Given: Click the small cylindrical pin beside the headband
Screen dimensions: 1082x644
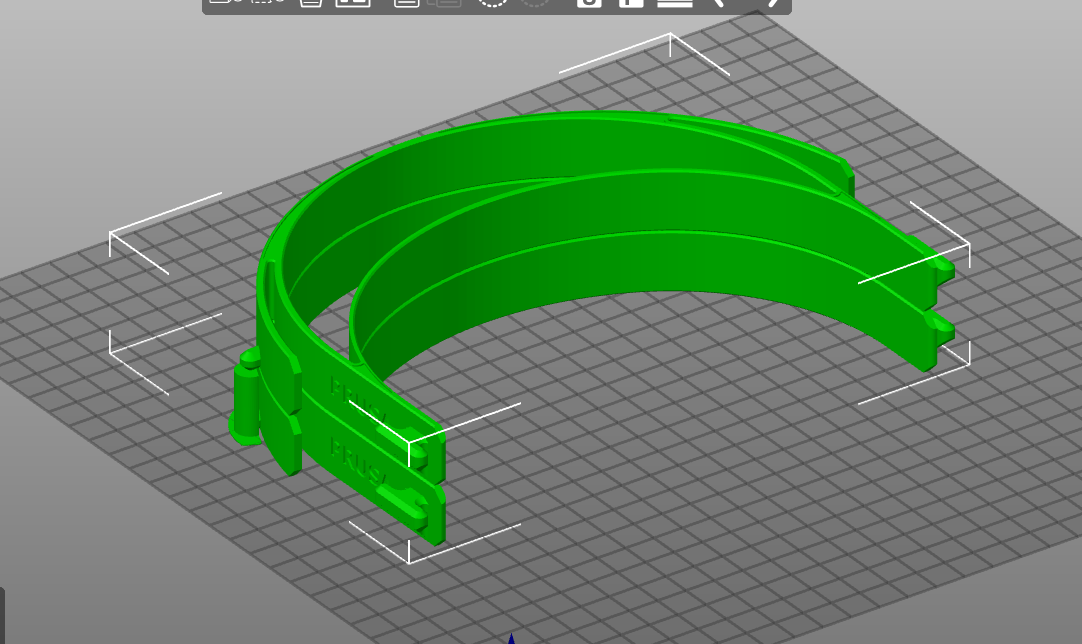Looking at the screenshot, I should (x=245, y=397).
